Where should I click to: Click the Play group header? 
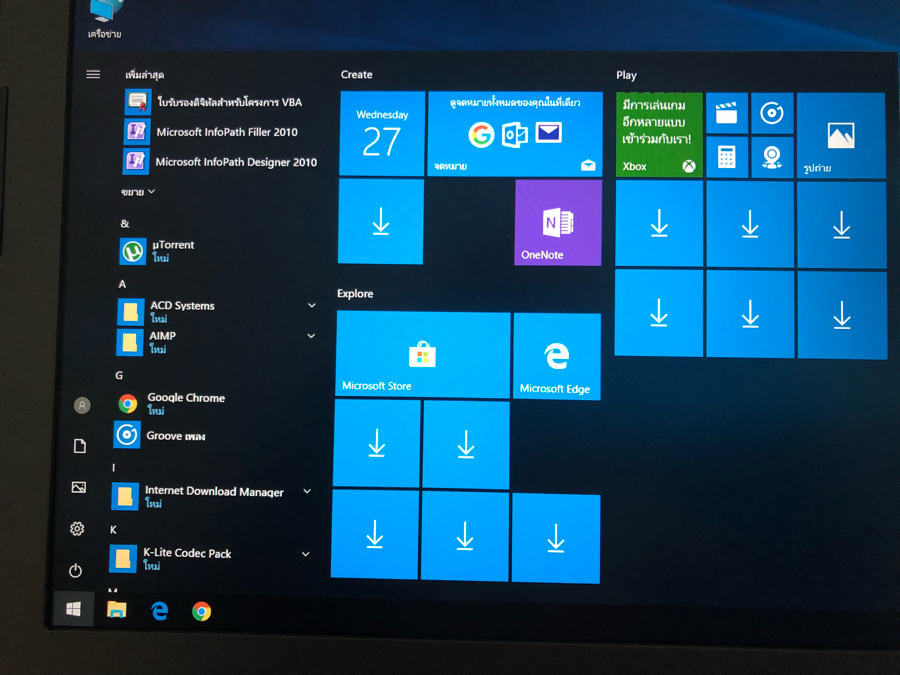coord(626,75)
